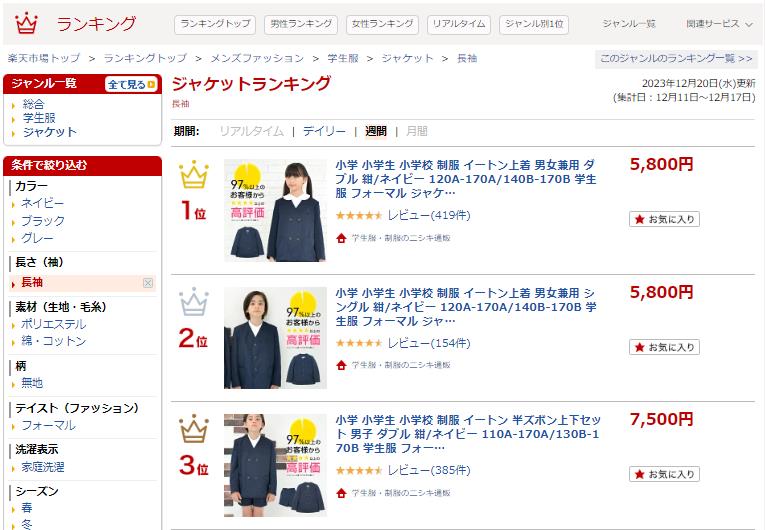Filter by ポリエステル material

tap(53, 324)
